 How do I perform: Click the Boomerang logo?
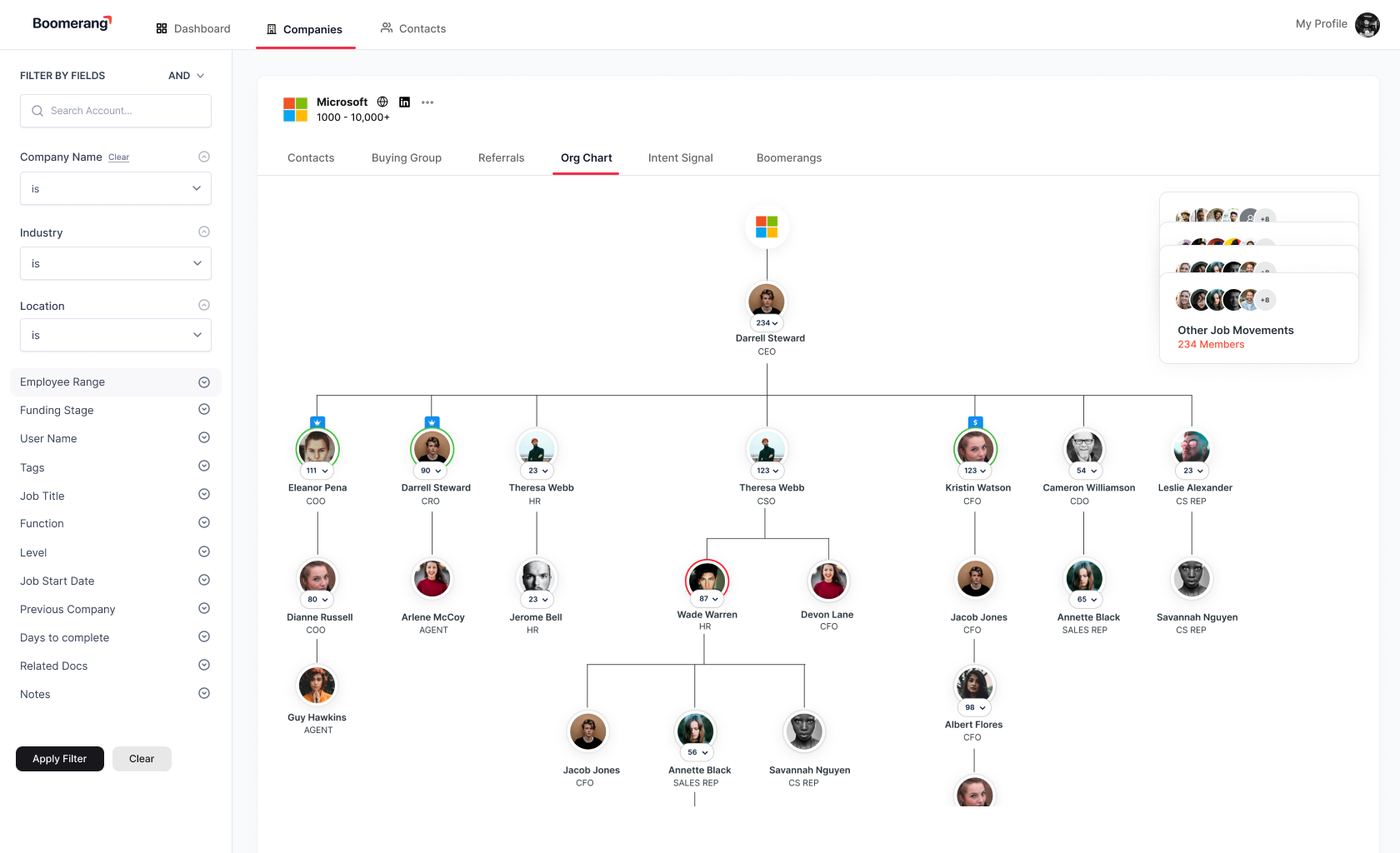click(x=72, y=23)
